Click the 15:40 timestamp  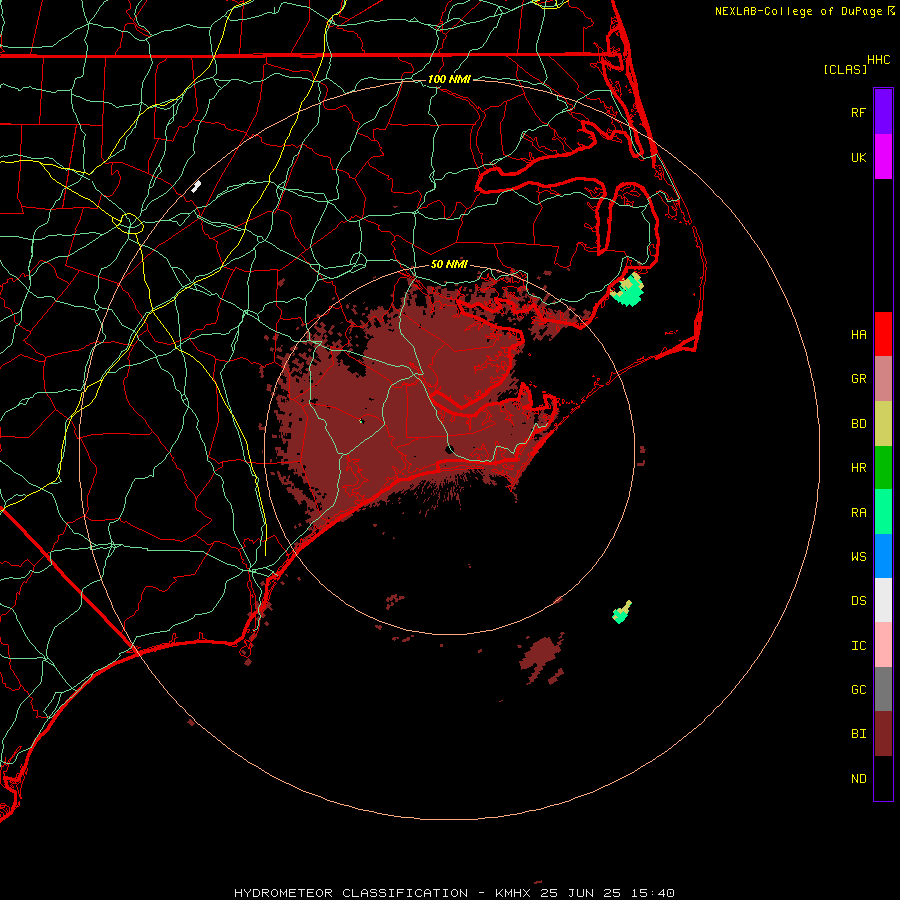click(x=652, y=893)
